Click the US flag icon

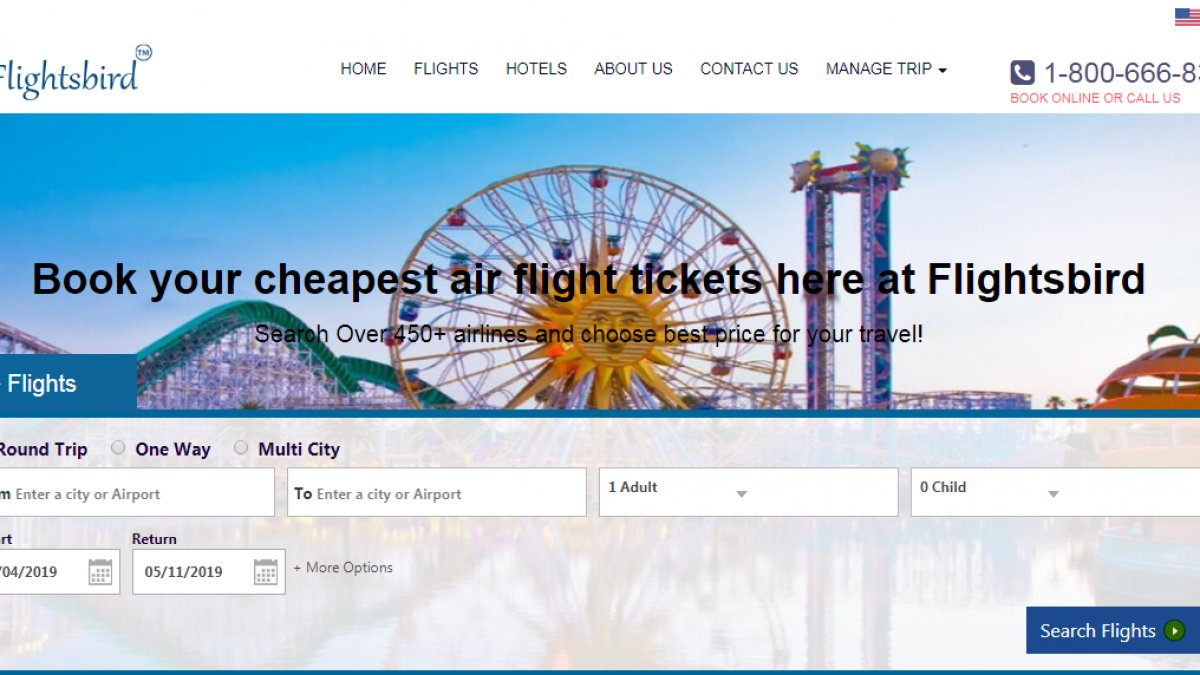point(1187,17)
